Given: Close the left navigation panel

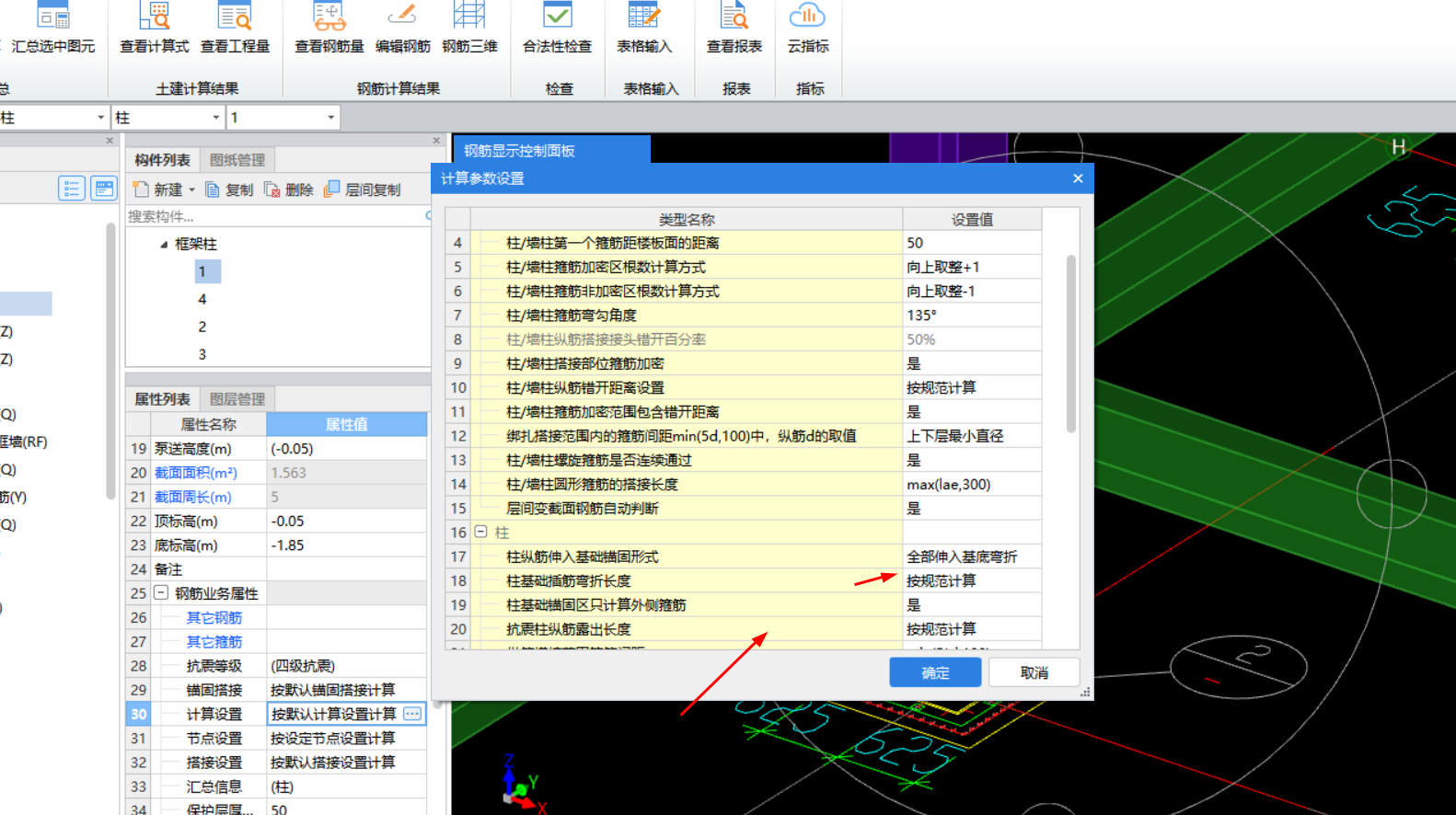Looking at the screenshot, I should (x=110, y=141).
